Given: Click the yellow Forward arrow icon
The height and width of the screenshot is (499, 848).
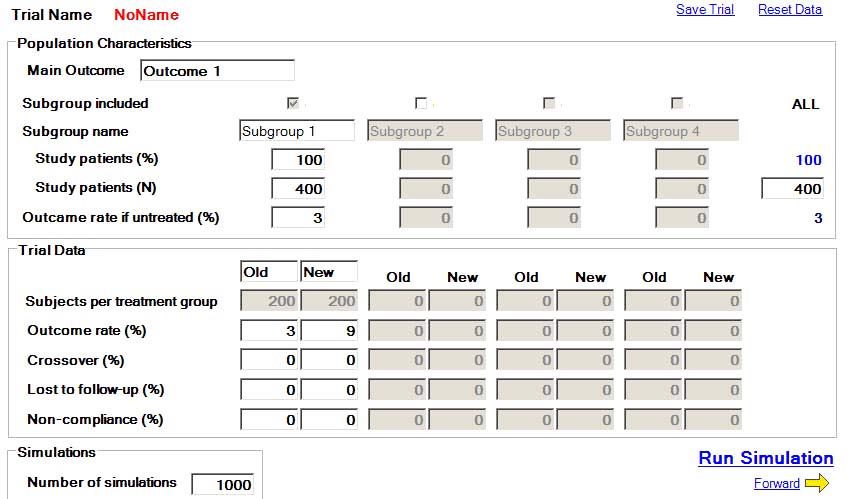Looking at the screenshot, I should pyautogui.click(x=817, y=484).
